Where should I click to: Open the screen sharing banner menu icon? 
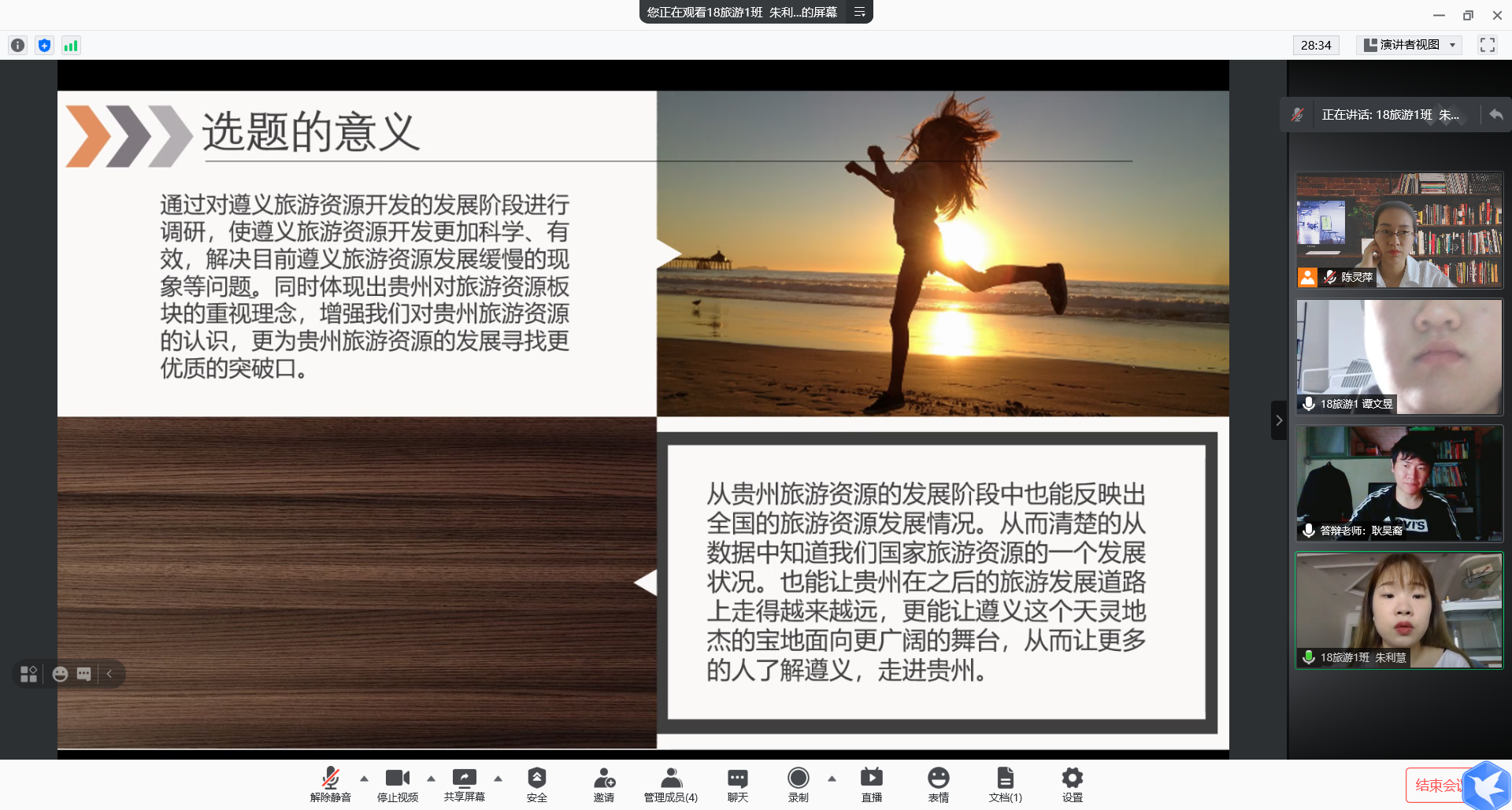(x=859, y=12)
